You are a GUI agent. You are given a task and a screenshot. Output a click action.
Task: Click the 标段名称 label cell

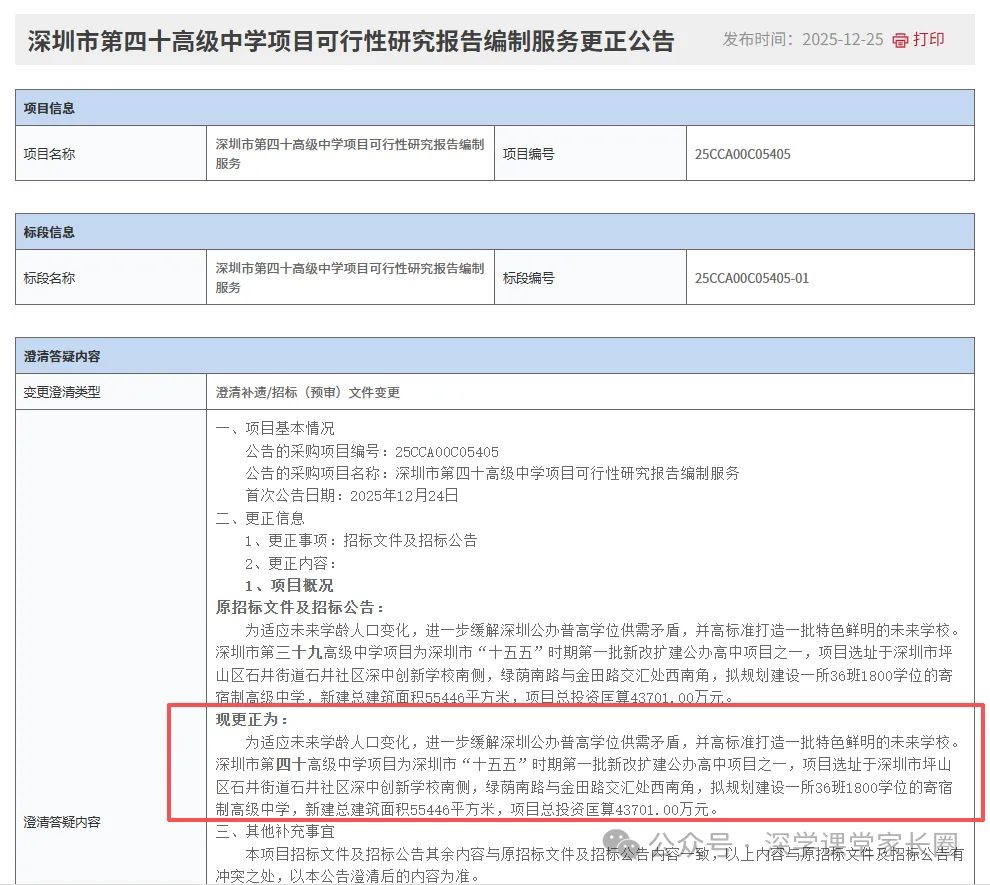[111, 278]
